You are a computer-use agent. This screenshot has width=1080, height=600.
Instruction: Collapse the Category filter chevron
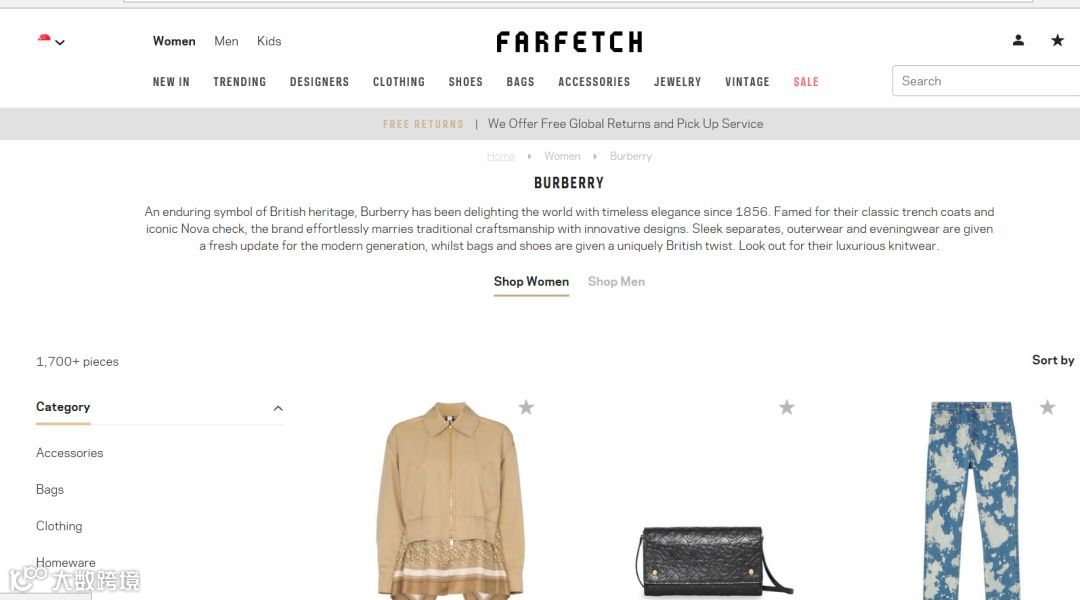[278, 408]
